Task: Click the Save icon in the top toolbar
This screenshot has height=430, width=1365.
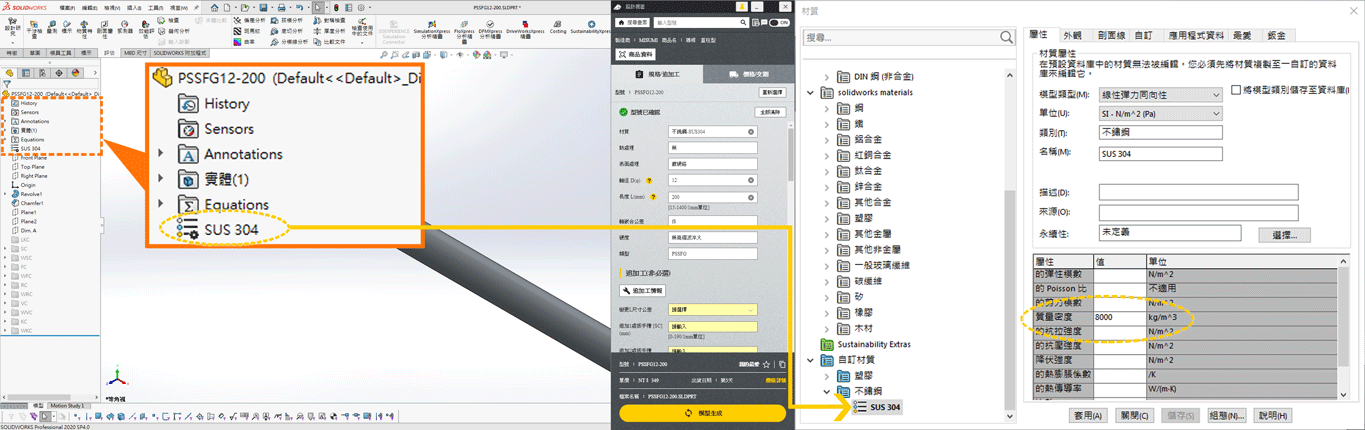Action: tap(263, 7)
